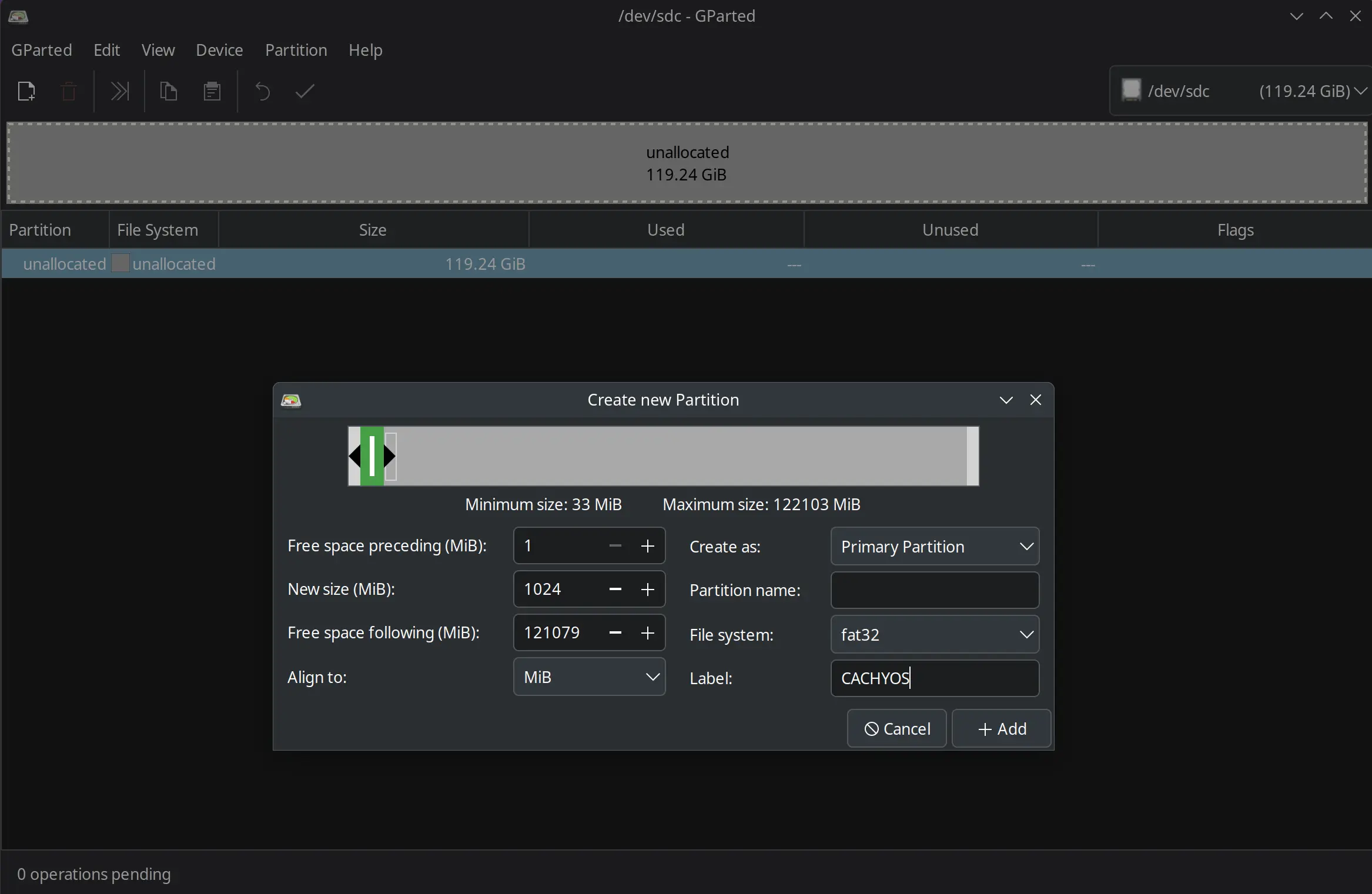This screenshot has width=1372, height=894.
Task: Collapse the Create new Partition dialog chevron
Action: click(x=1006, y=400)
